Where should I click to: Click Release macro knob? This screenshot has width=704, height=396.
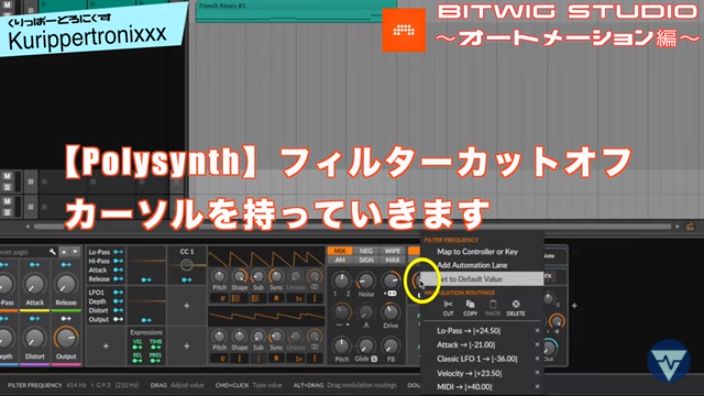tap(66, 284)
